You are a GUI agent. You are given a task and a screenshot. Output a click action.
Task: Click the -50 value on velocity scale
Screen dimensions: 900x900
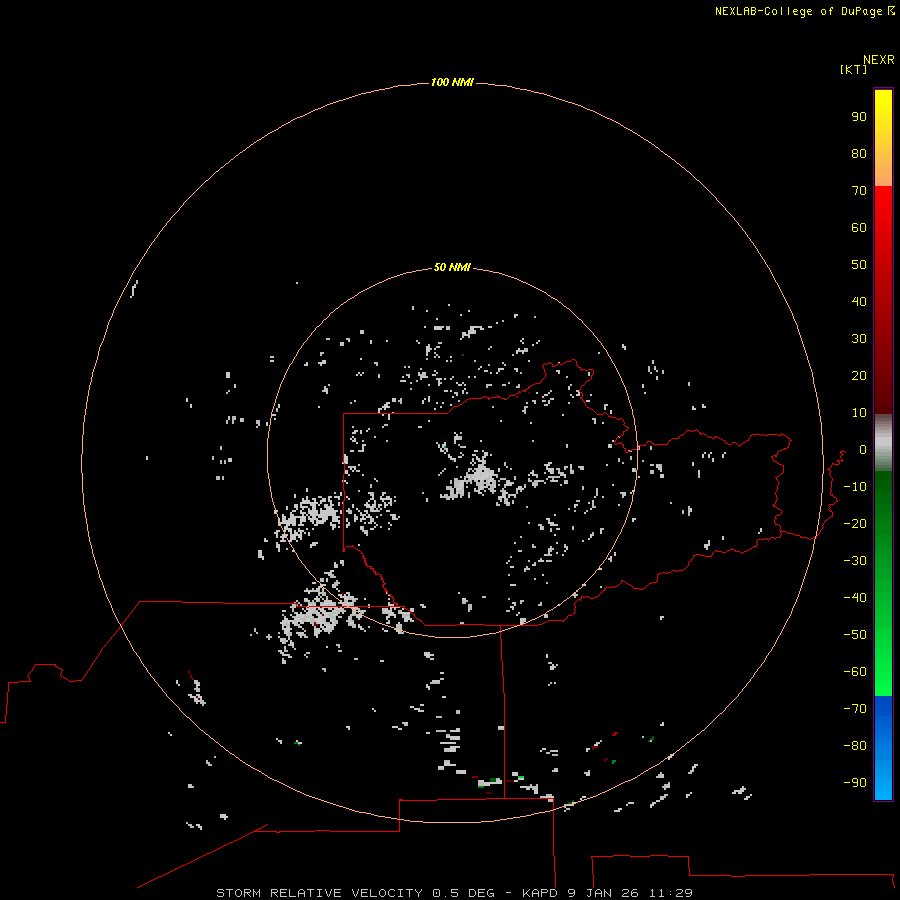tap(855, 635)
